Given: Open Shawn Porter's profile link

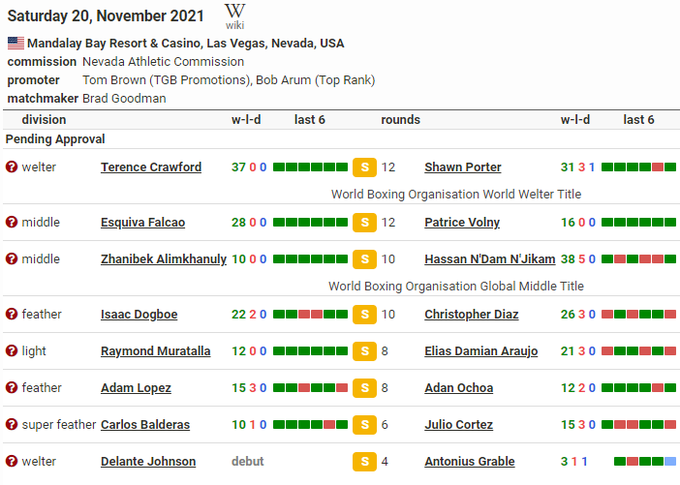Looking at the screenshot, I should [463, 167].
